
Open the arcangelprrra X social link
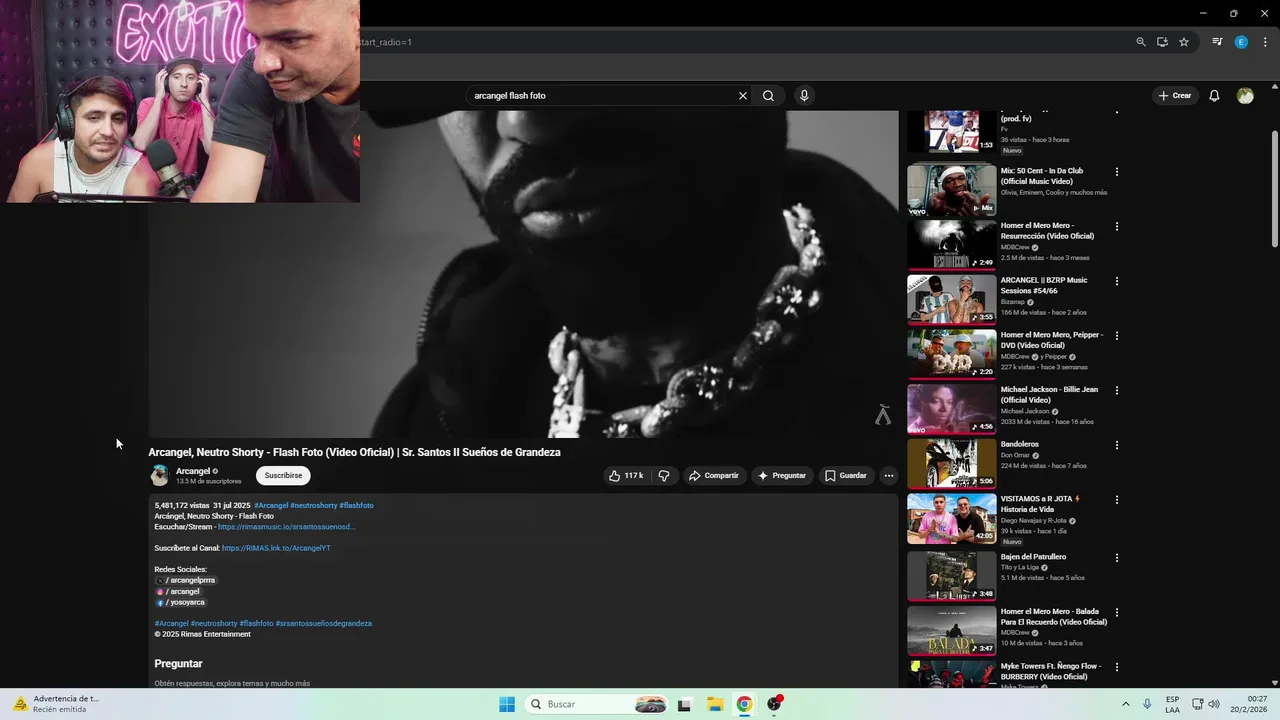coord(186,580)
